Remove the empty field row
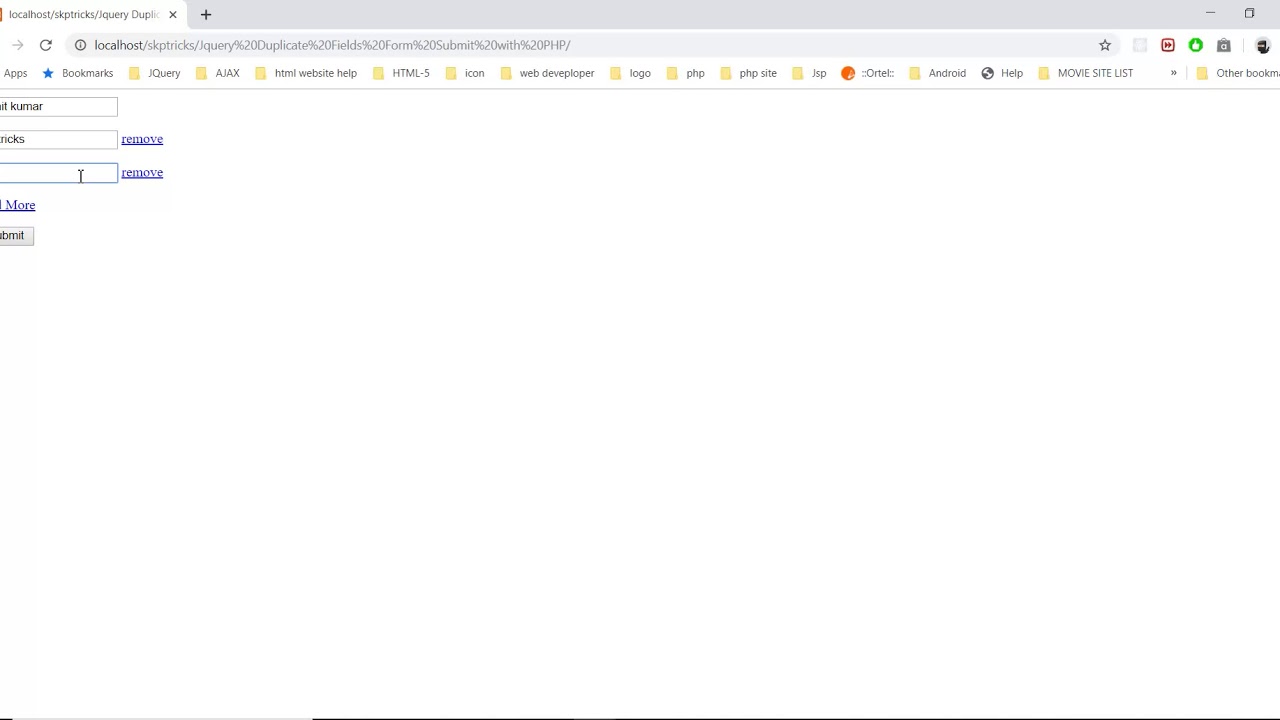The width and height of the screenshot is (1280, 720). point(142,172)
